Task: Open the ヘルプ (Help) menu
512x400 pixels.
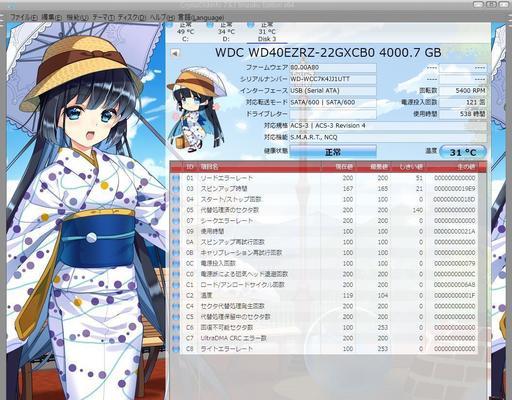Action: coord(162,17)
